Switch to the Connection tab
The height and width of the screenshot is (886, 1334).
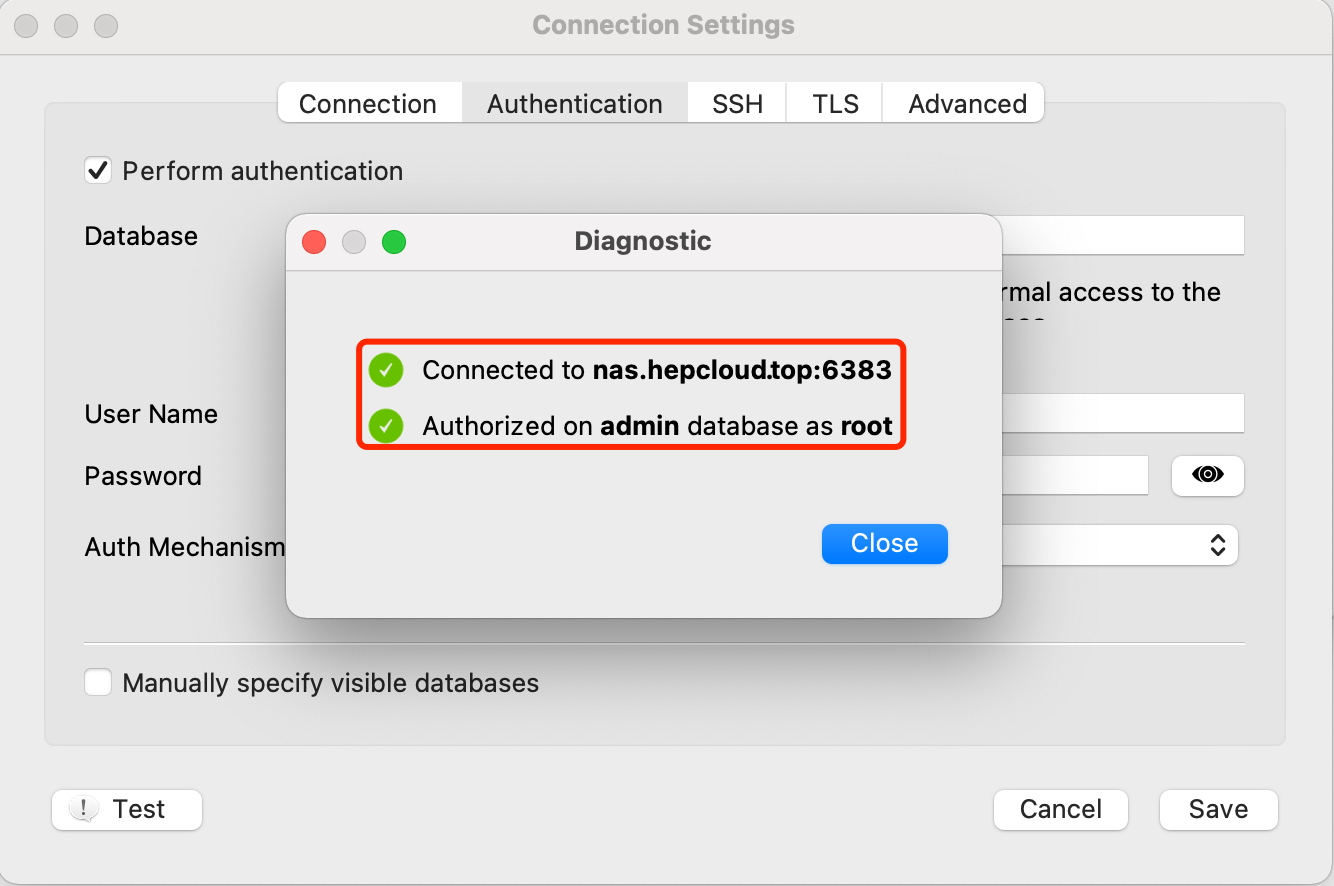[x=368, y=104]
